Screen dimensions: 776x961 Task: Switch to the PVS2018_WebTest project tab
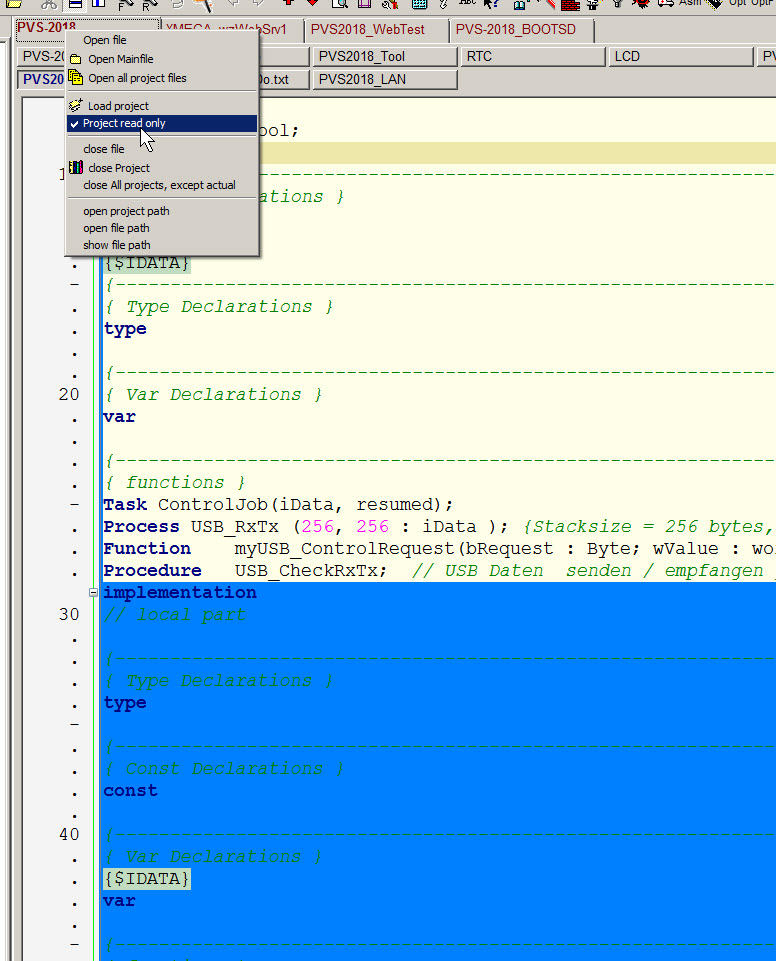[x=376, y=29]
